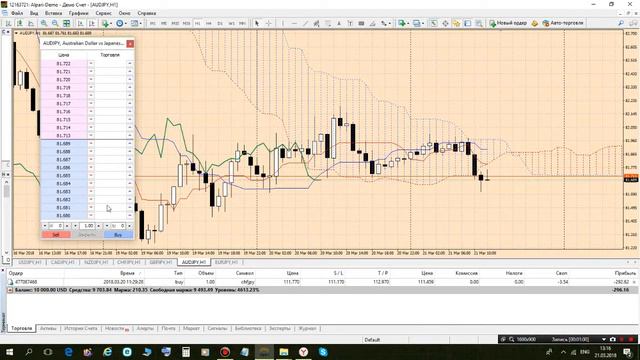Toggle the chart auto scroll icon
The height and width of the screenshot is (360, 640).
(80, 23)
